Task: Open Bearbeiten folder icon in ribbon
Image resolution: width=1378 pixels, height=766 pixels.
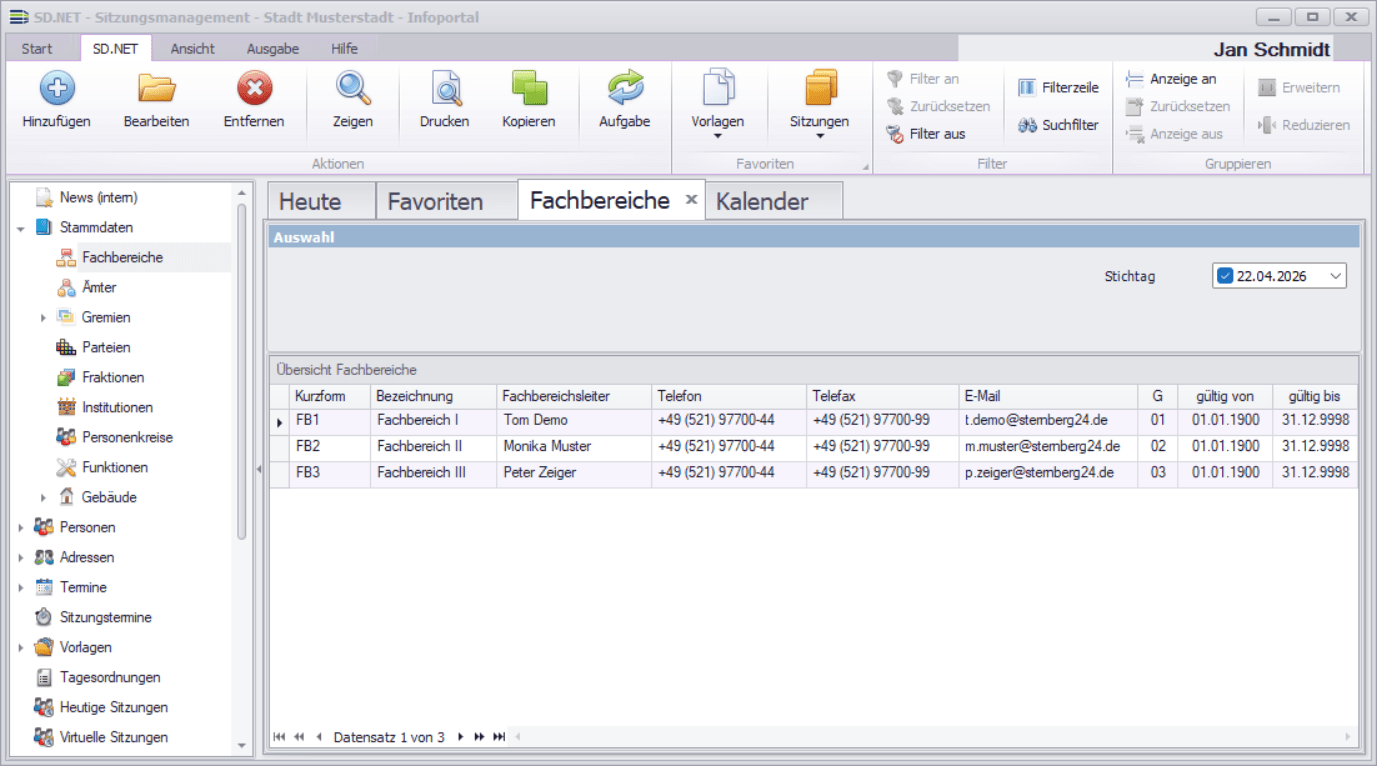Action: click(156, 89)
